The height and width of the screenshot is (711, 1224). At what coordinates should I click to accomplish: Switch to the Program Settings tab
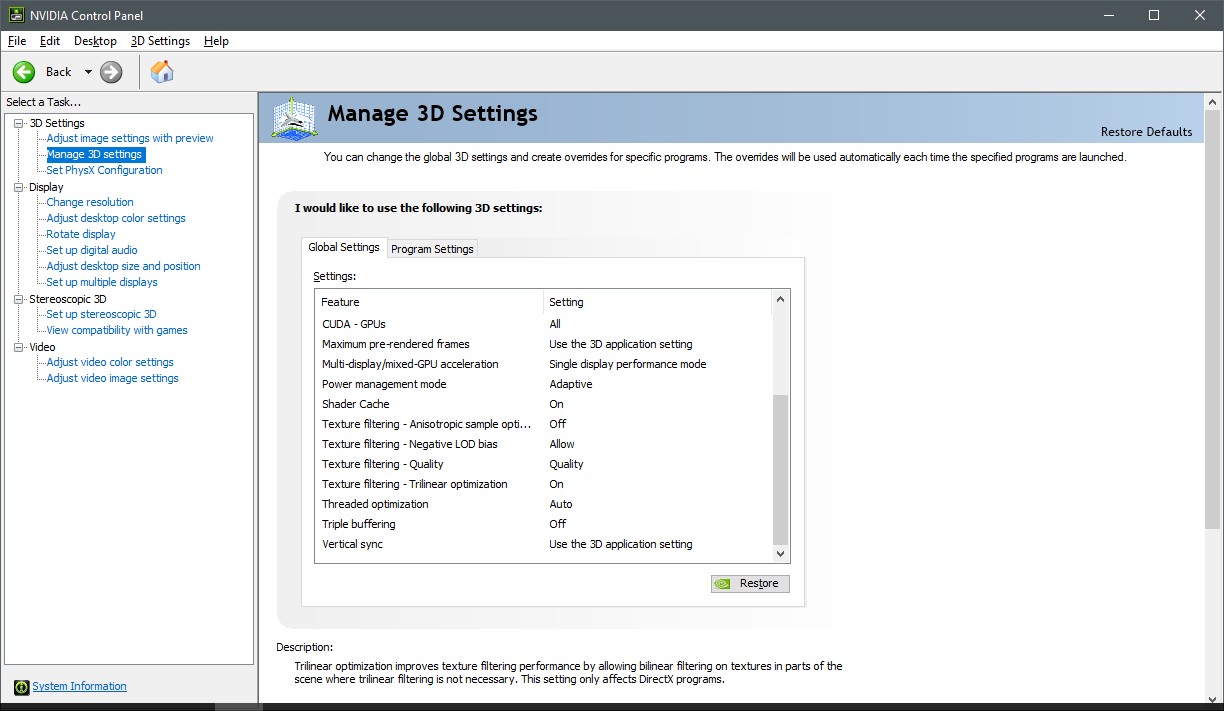tap(432, 249)
